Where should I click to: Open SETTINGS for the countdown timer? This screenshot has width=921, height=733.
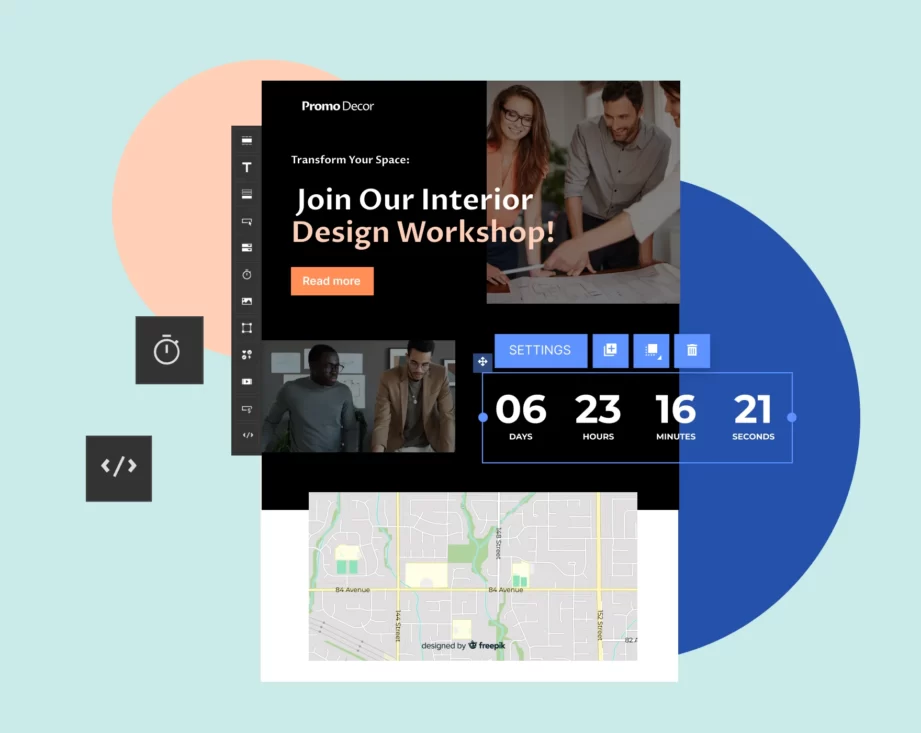tap(540, 350)
